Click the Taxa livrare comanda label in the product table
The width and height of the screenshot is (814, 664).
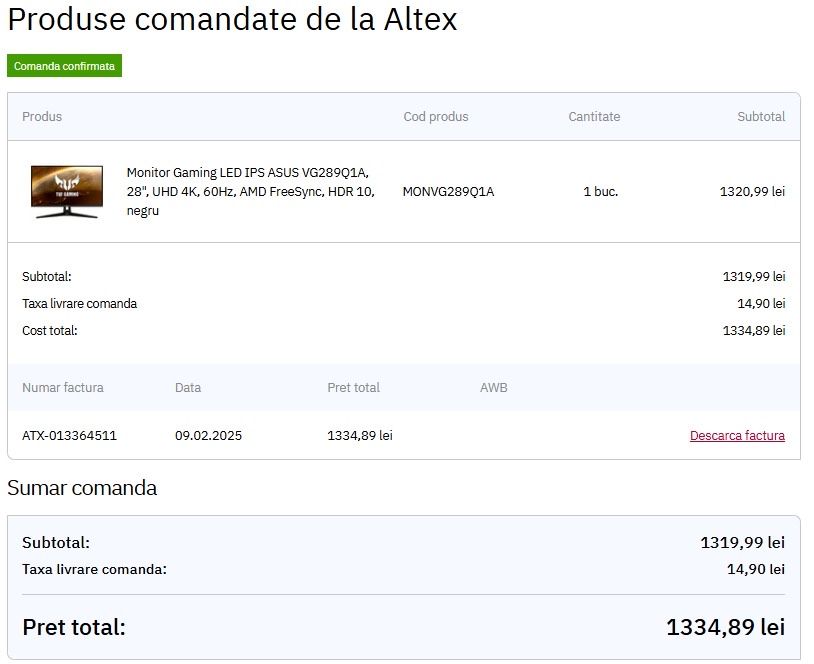[79, 304]
